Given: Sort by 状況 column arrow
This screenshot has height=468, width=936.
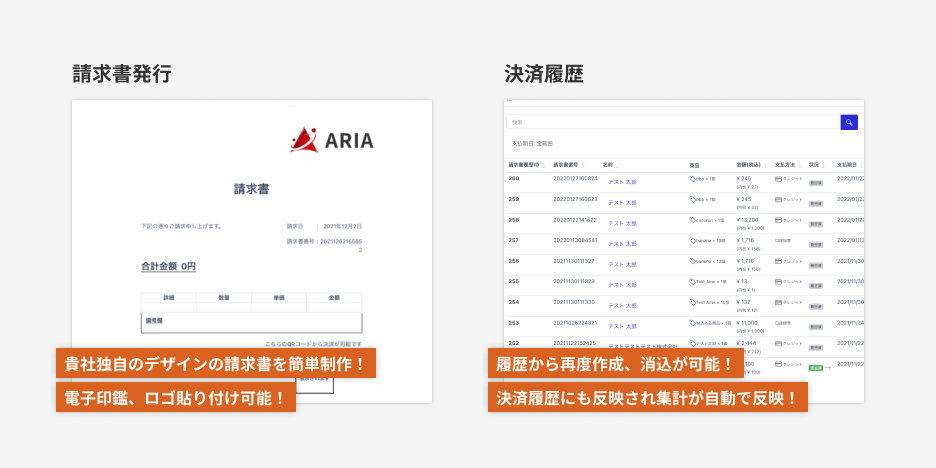Looking at the screenshot, I should pos(823,165).
